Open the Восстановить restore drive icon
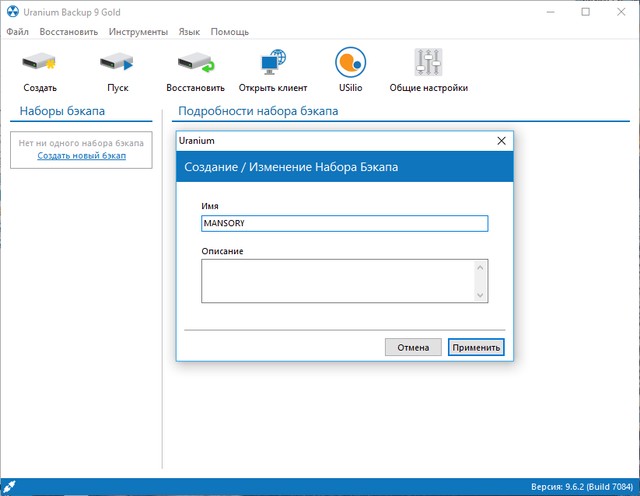This screenshot has width=640, height=496. point(196,62)
